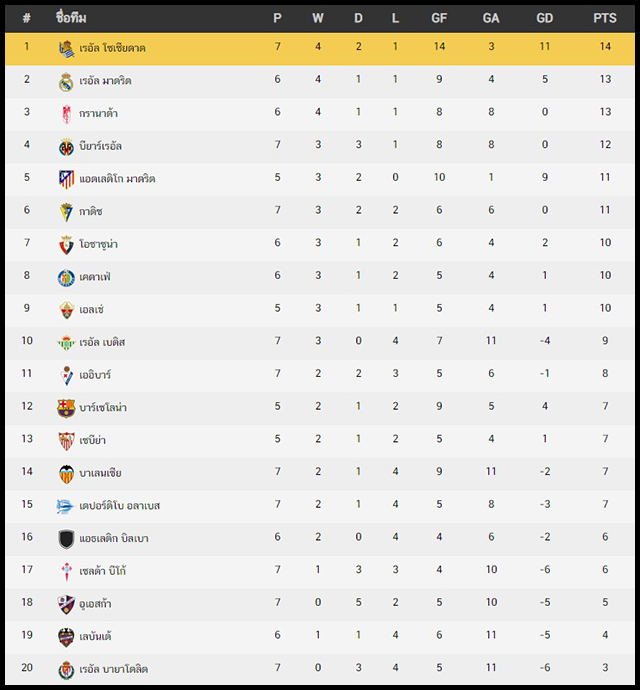Click the Atletico Madrid crest icon
This screenshot has height=690, width=640.
click(66, 180)
